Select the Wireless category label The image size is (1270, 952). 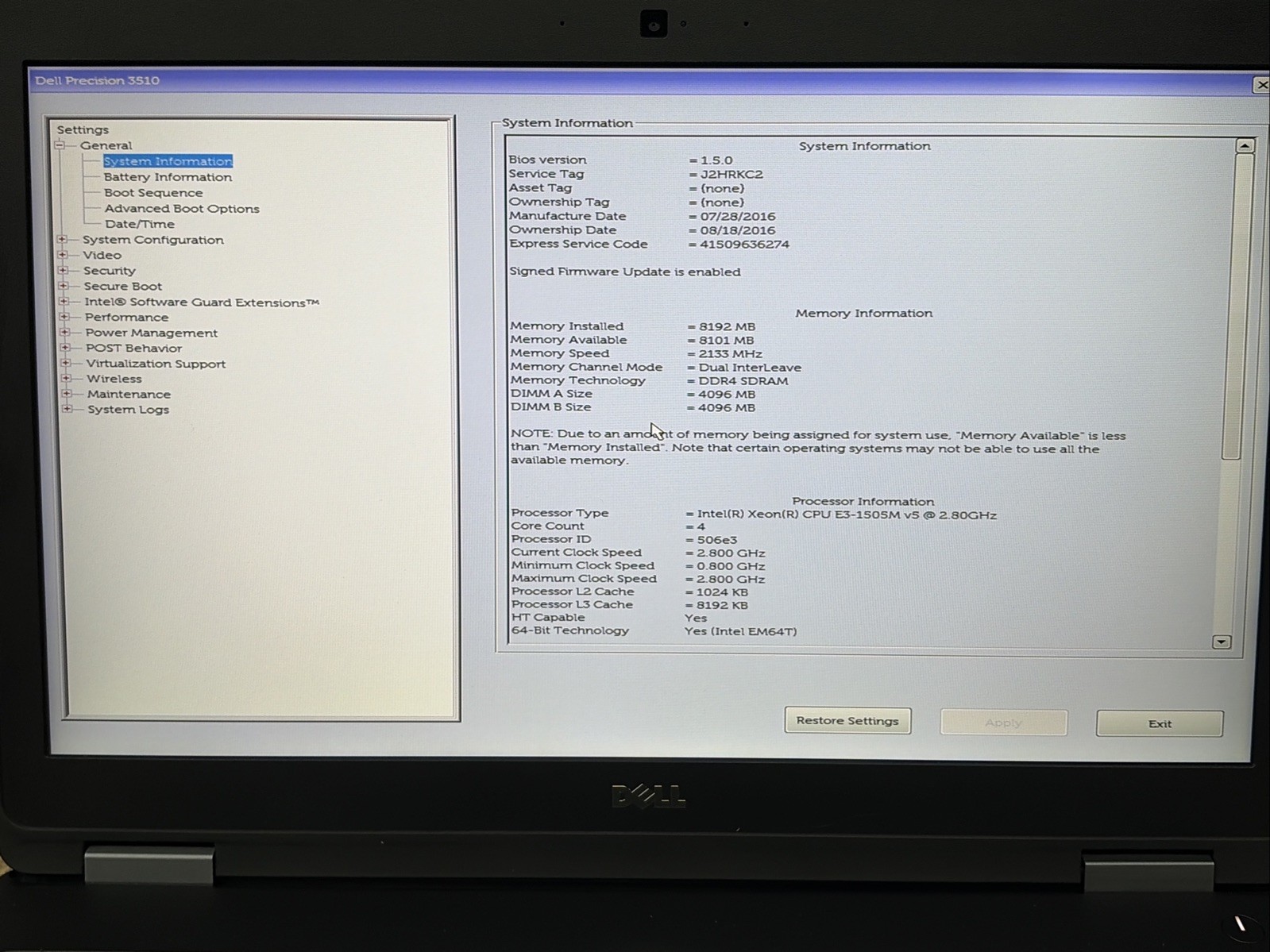coord(114,379)
